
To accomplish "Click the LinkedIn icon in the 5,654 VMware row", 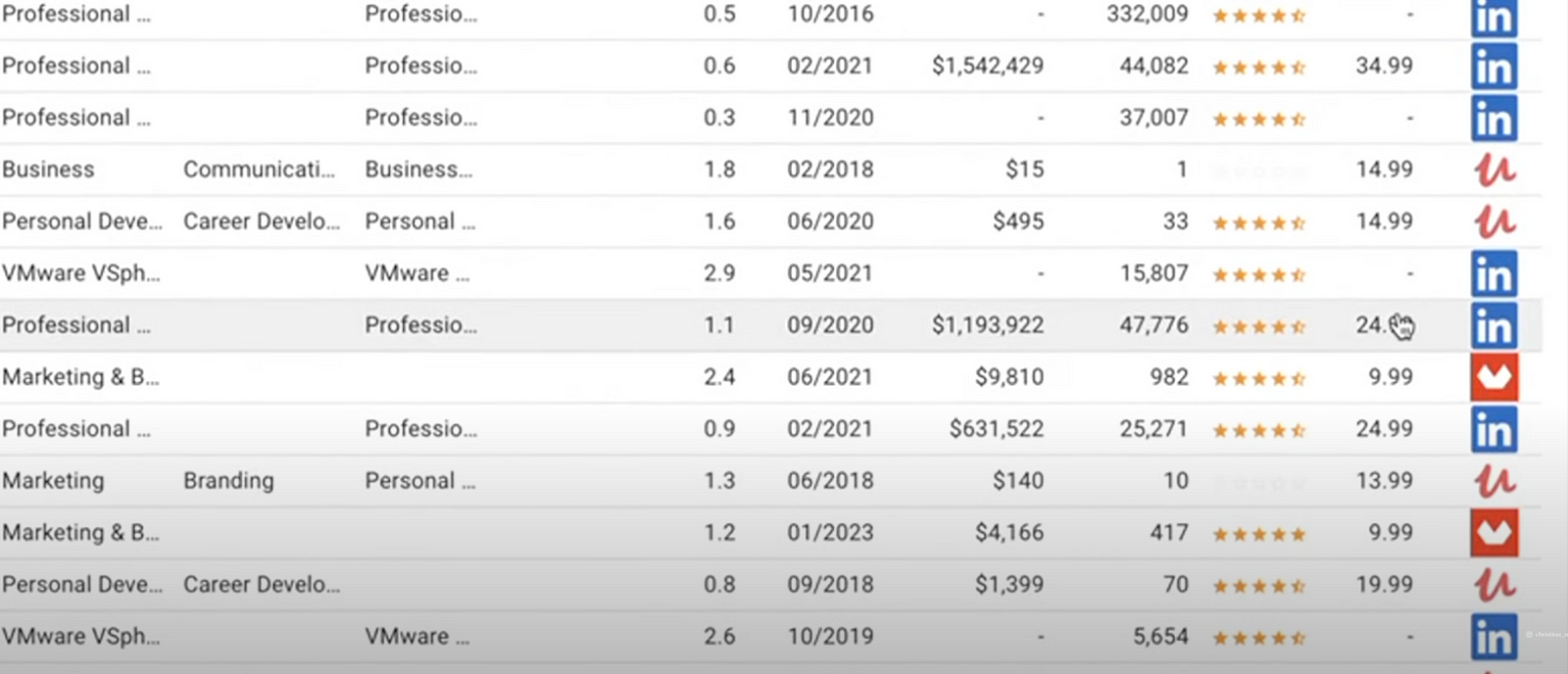I will pos(1494,638).
